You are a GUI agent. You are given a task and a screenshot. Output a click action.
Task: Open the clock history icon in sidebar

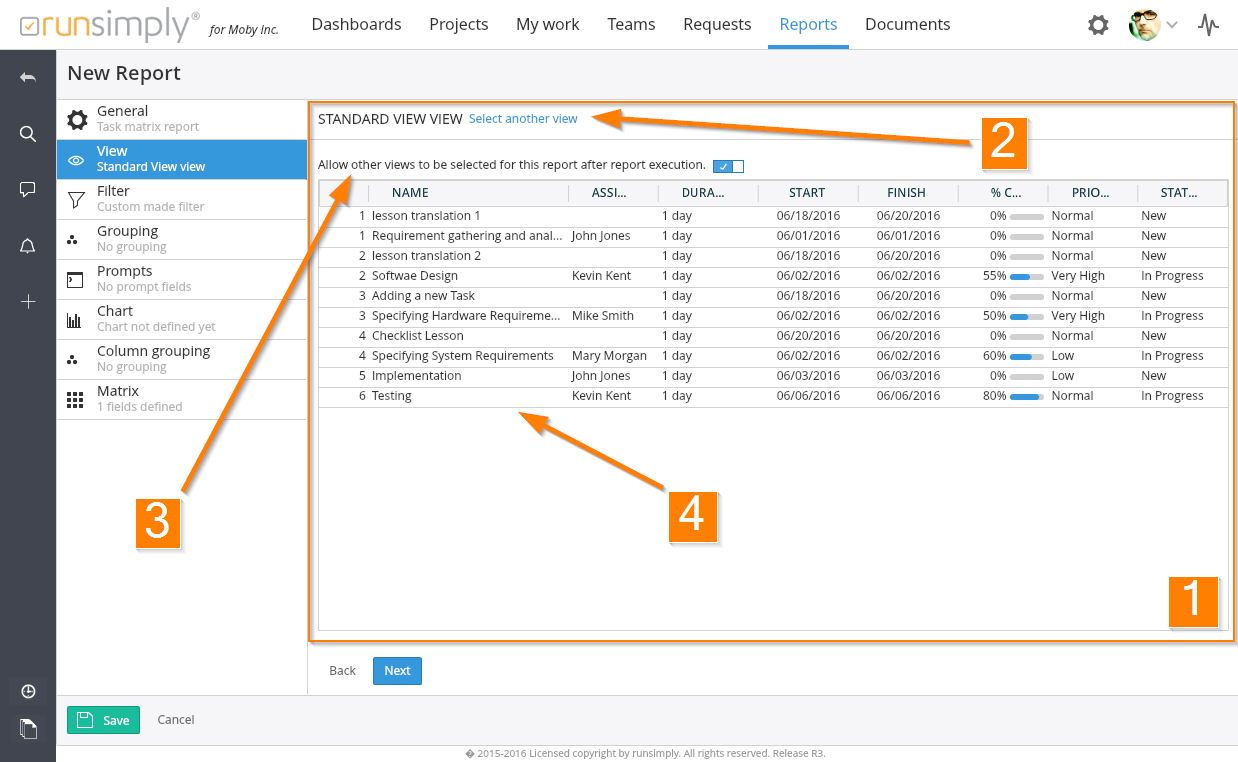tap(28, 692)
